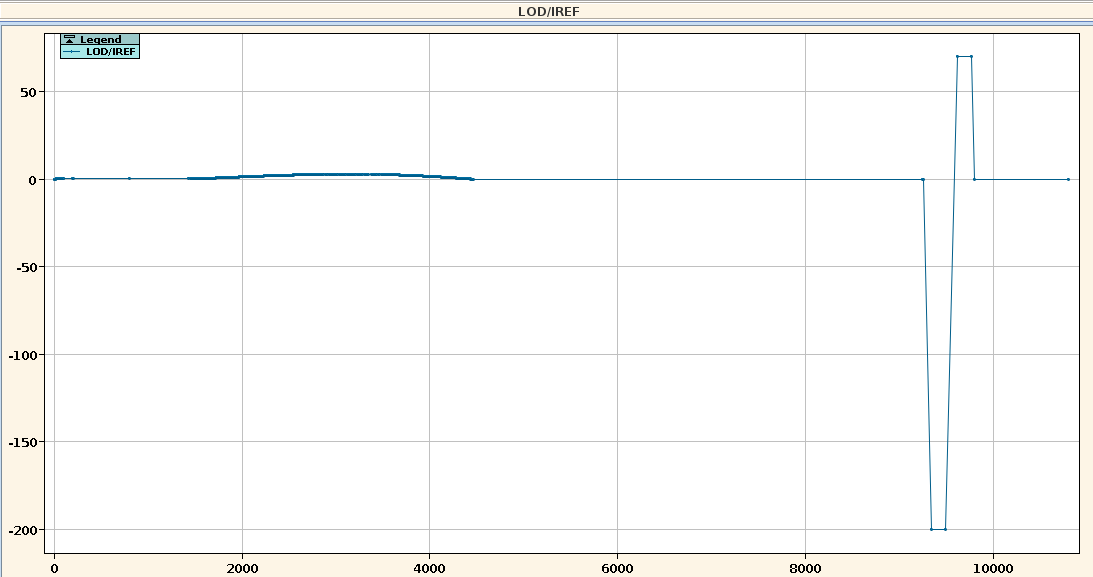Viewport: 1093px width, 577px height.
Task: Click the 8000 x-axis tick label
Action: click(805, 567)
